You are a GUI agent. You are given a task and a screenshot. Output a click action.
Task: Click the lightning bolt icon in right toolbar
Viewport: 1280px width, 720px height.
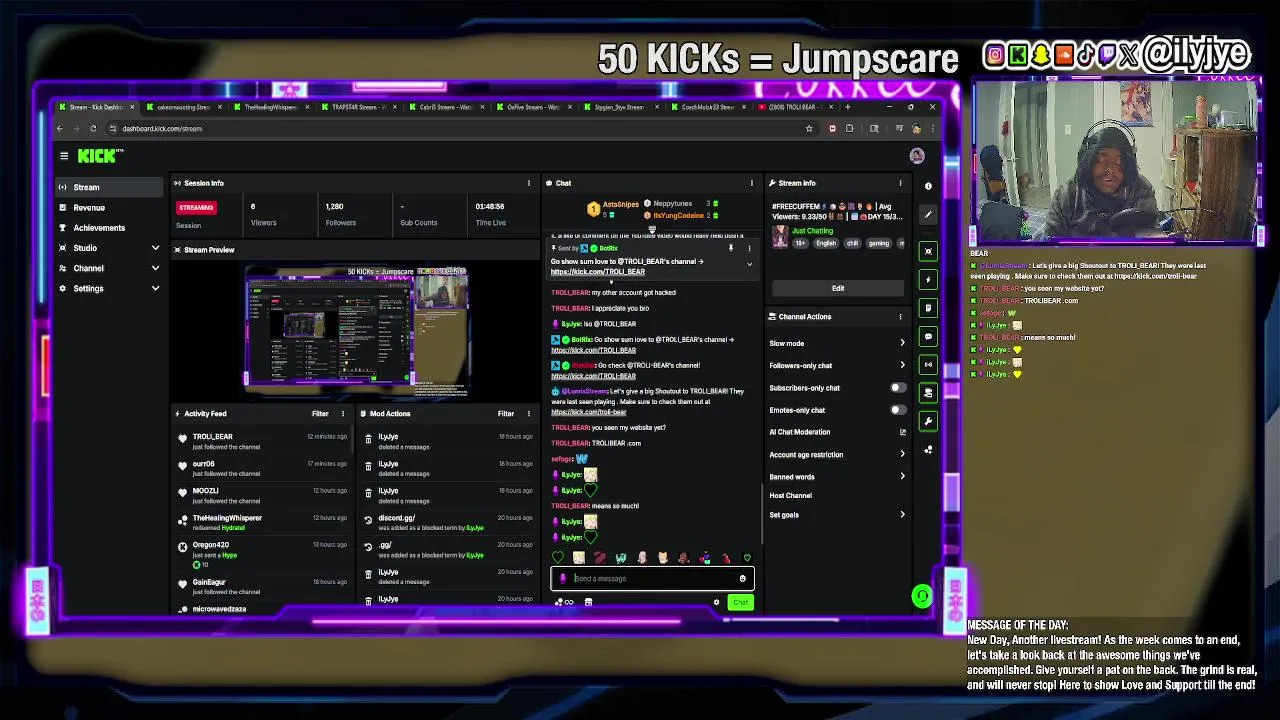(x=928, y=279)
